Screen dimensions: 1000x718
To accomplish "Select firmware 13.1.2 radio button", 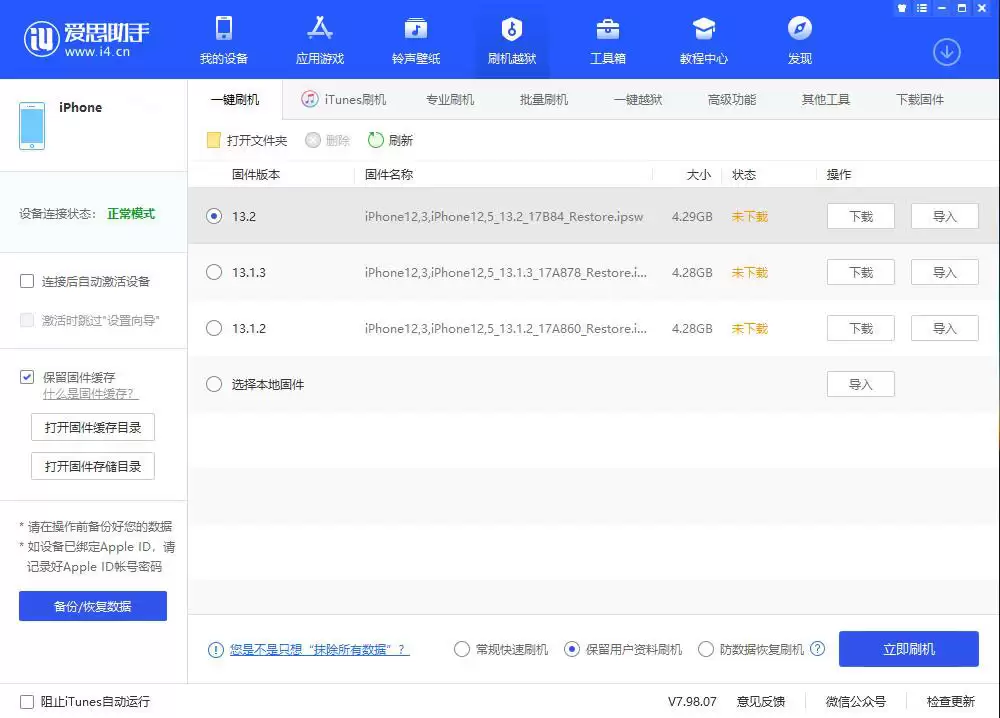I will pos(214,328).
